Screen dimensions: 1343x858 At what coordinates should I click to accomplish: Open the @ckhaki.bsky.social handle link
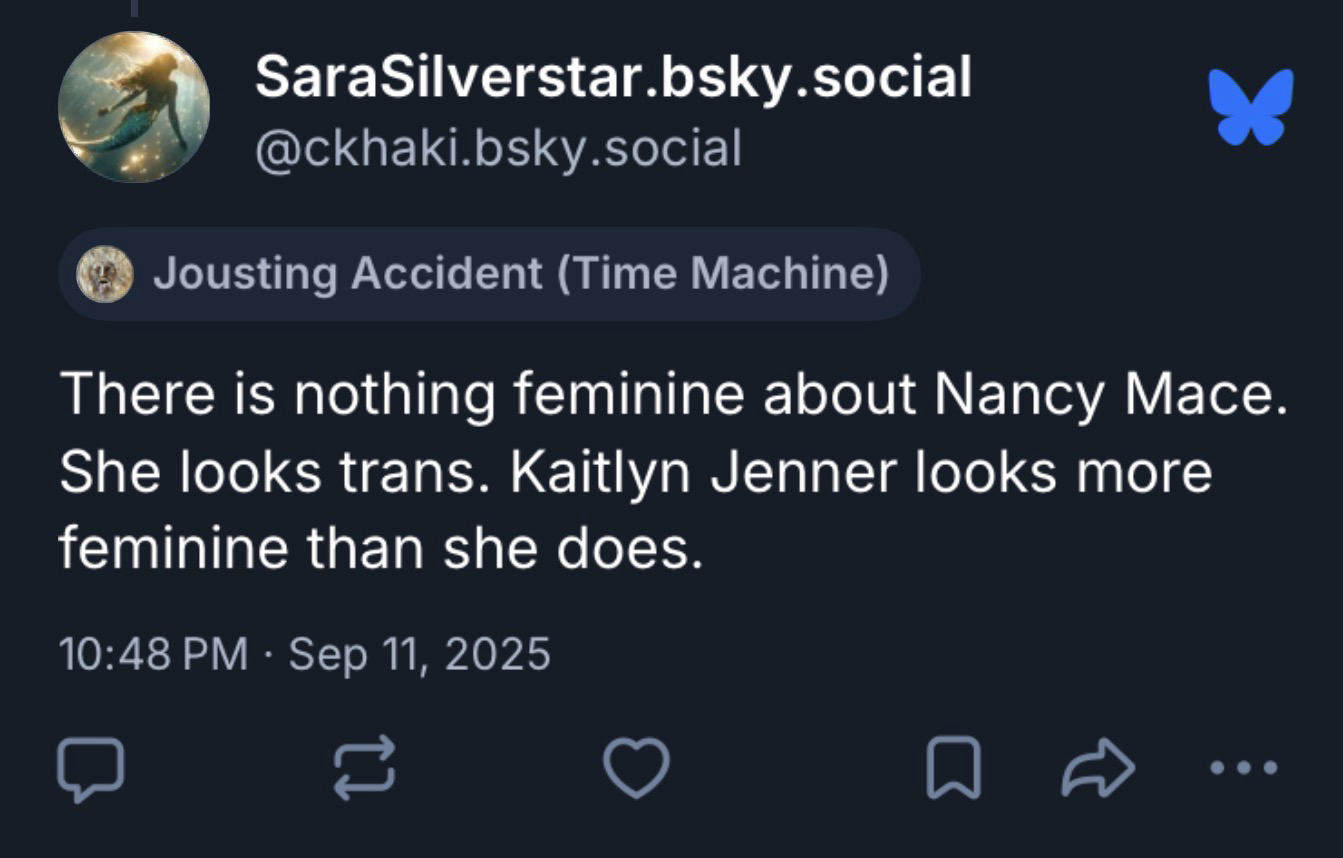click(x=499, y=149)
